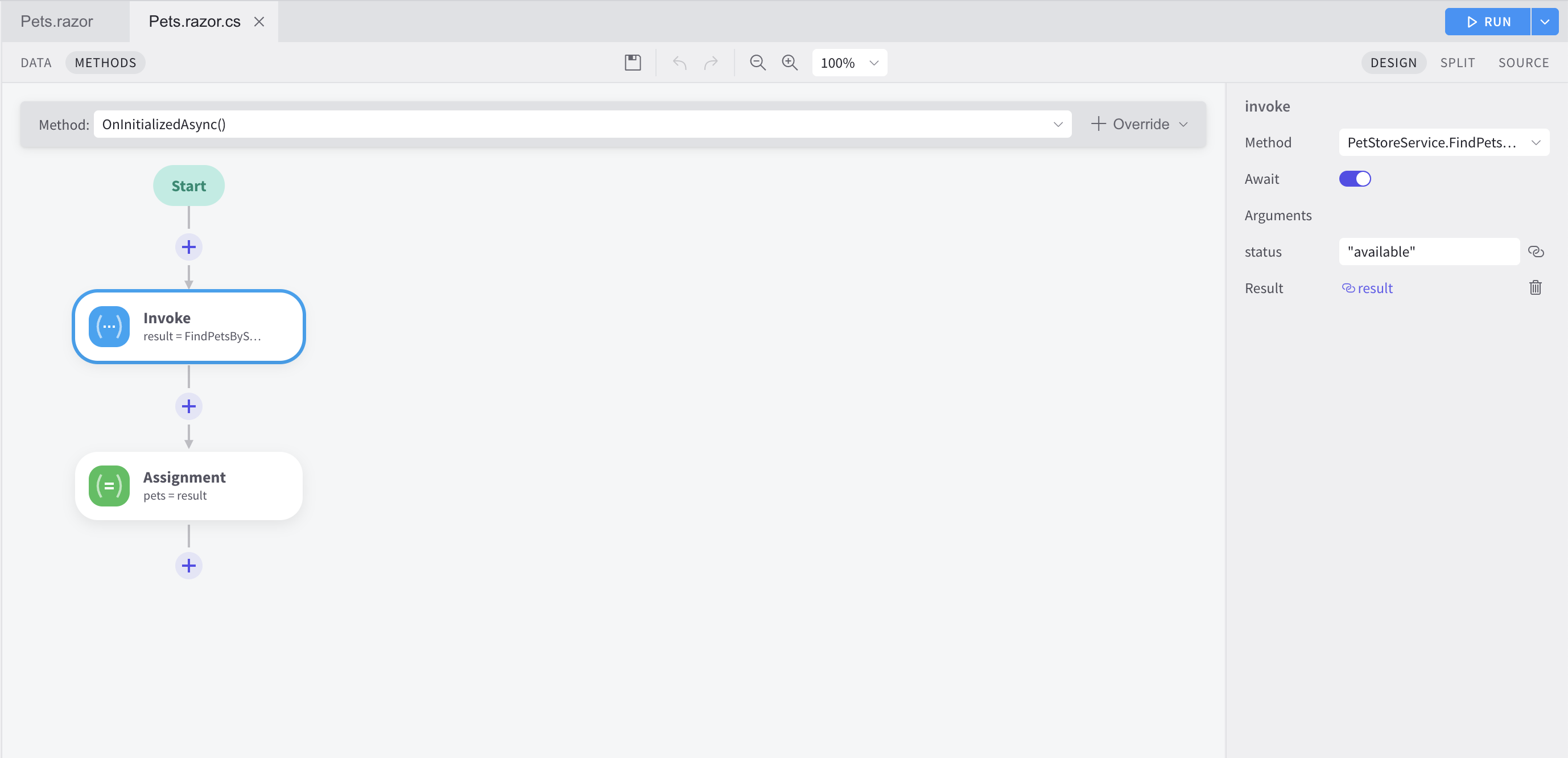Click the redo arrow icon

[x=711, y=63]
